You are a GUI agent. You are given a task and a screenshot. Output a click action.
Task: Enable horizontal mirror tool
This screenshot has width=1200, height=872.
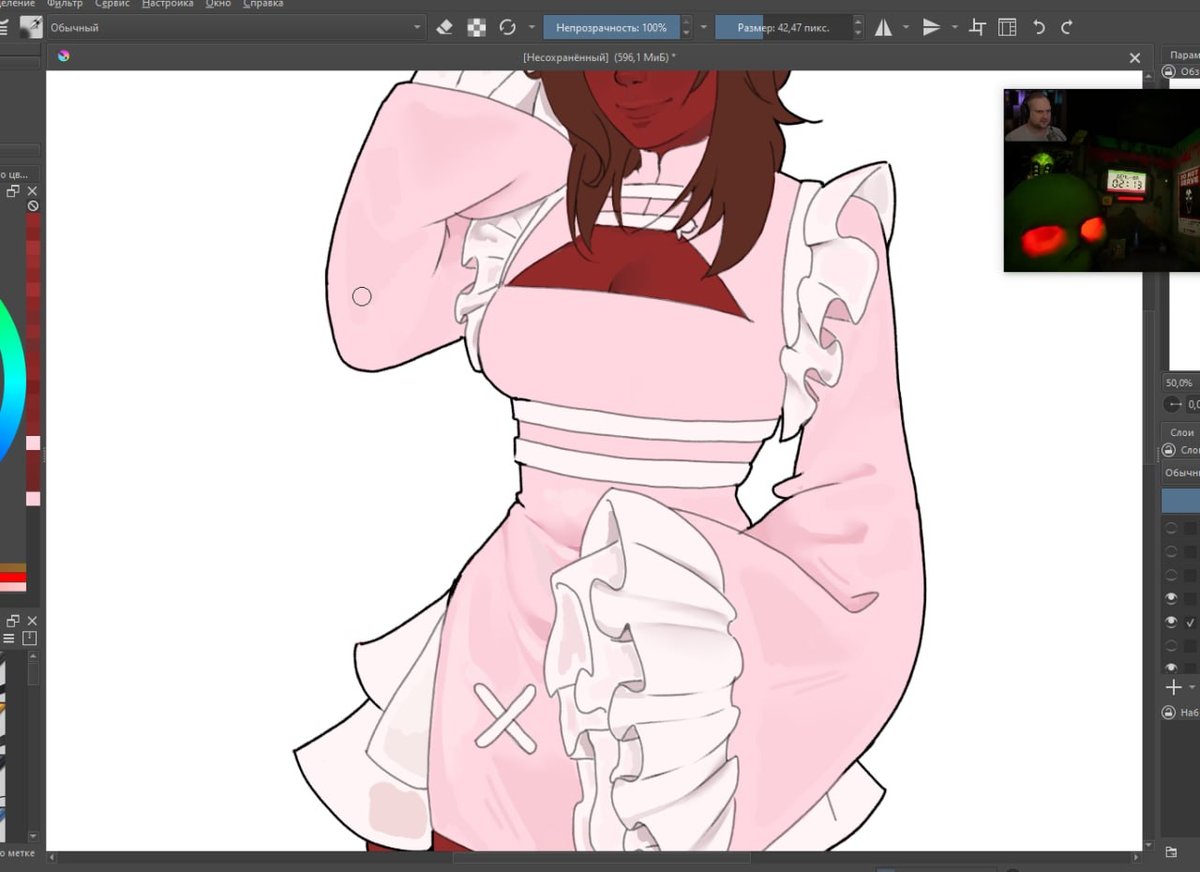(883, 27)
